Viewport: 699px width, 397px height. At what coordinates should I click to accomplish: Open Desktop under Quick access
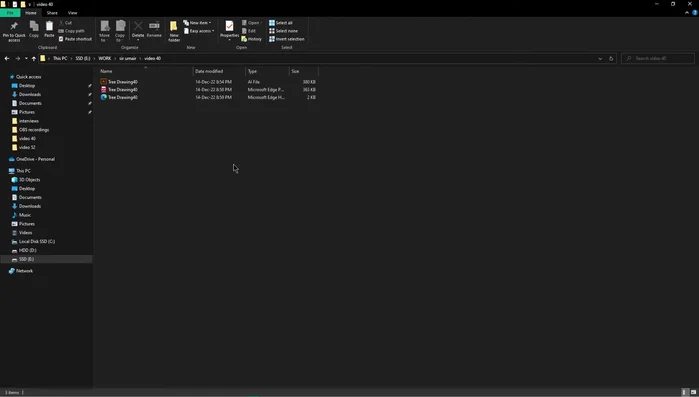(x=27, y=86)
